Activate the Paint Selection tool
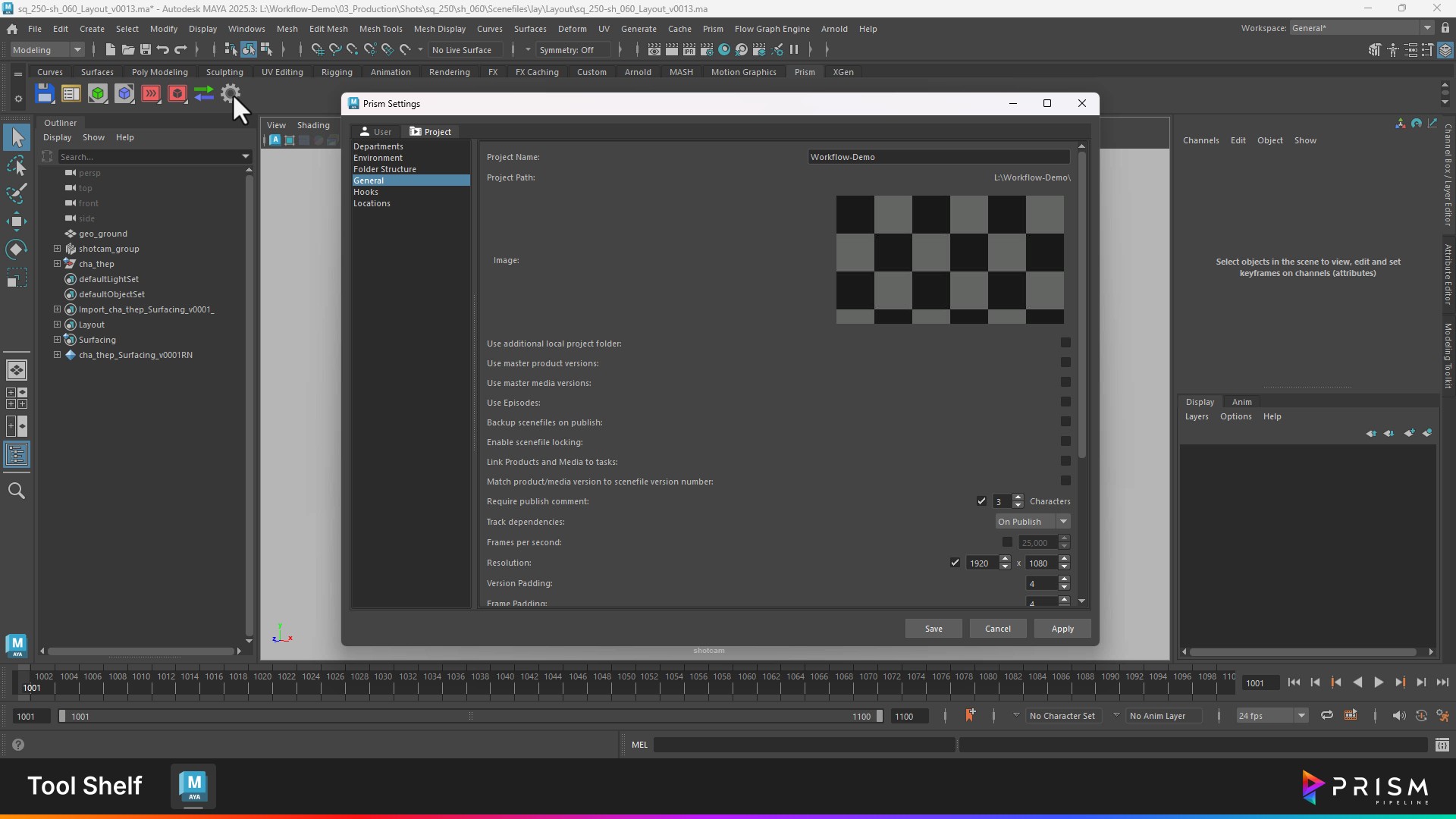This screenshot has height=819, width=1456. point(17,193)
